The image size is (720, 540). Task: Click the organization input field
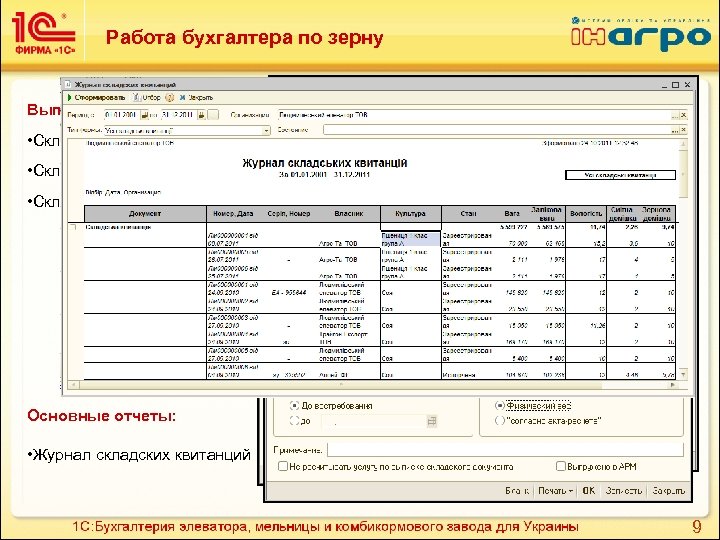point(474,115)
